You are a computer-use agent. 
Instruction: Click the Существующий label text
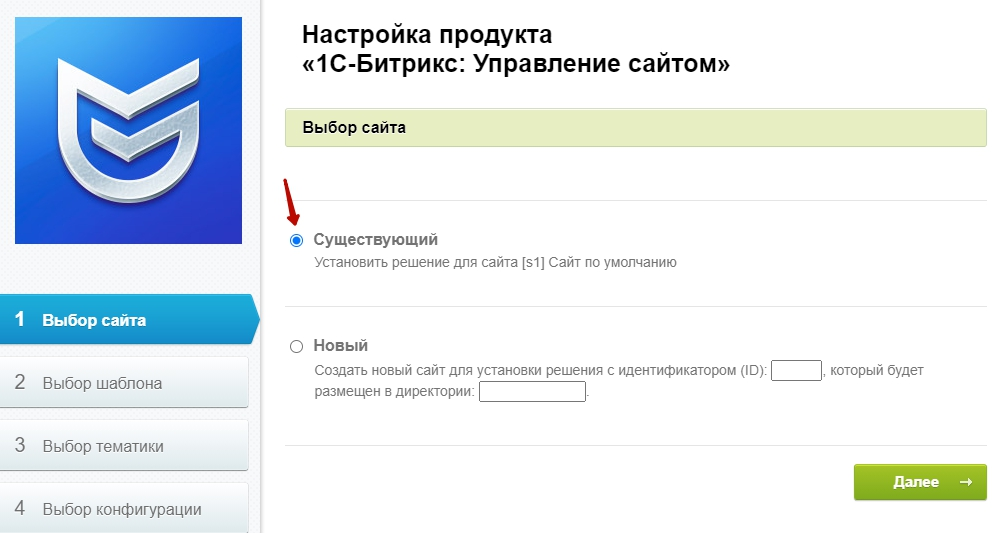(375, 240)
